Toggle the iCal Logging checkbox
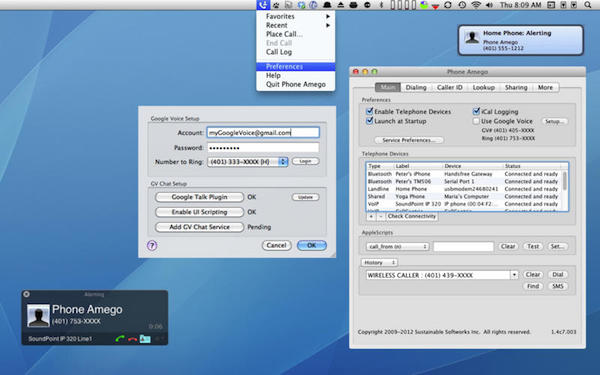The height and width of the screenshot is (375, 600). pyautogui.click(x=476, y=111)
